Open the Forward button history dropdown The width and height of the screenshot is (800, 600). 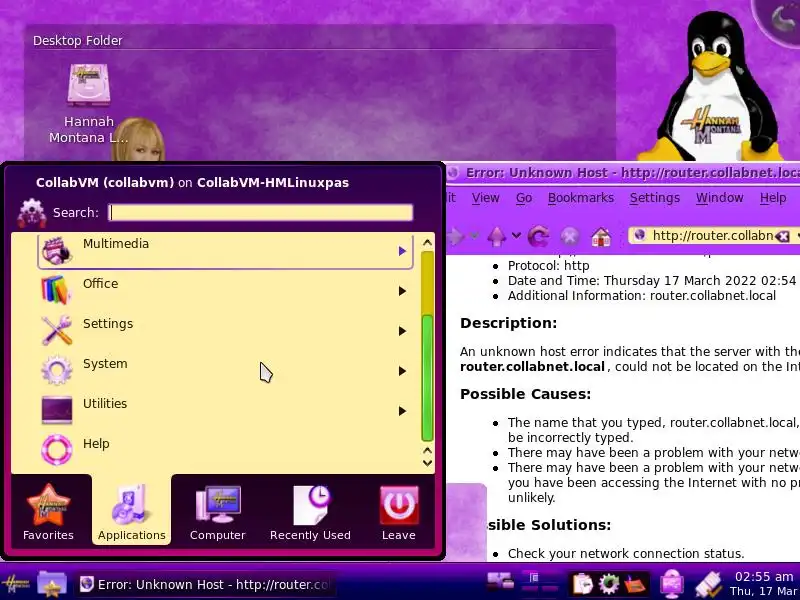[x=474, y=236]
